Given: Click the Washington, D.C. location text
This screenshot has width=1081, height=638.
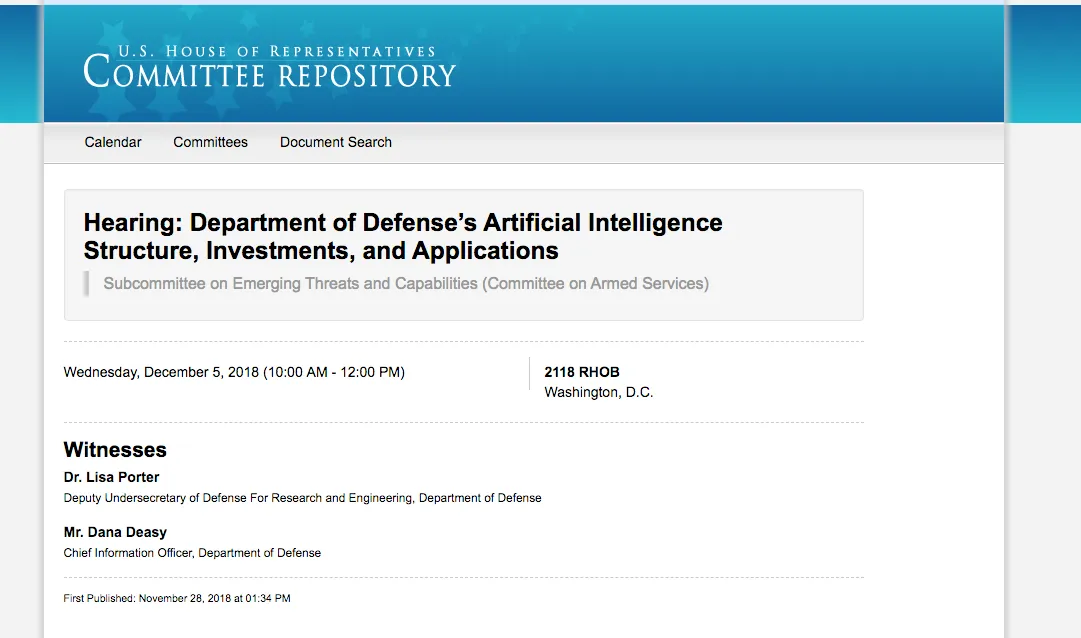Looking at the screenshot, I should [598, 392].
